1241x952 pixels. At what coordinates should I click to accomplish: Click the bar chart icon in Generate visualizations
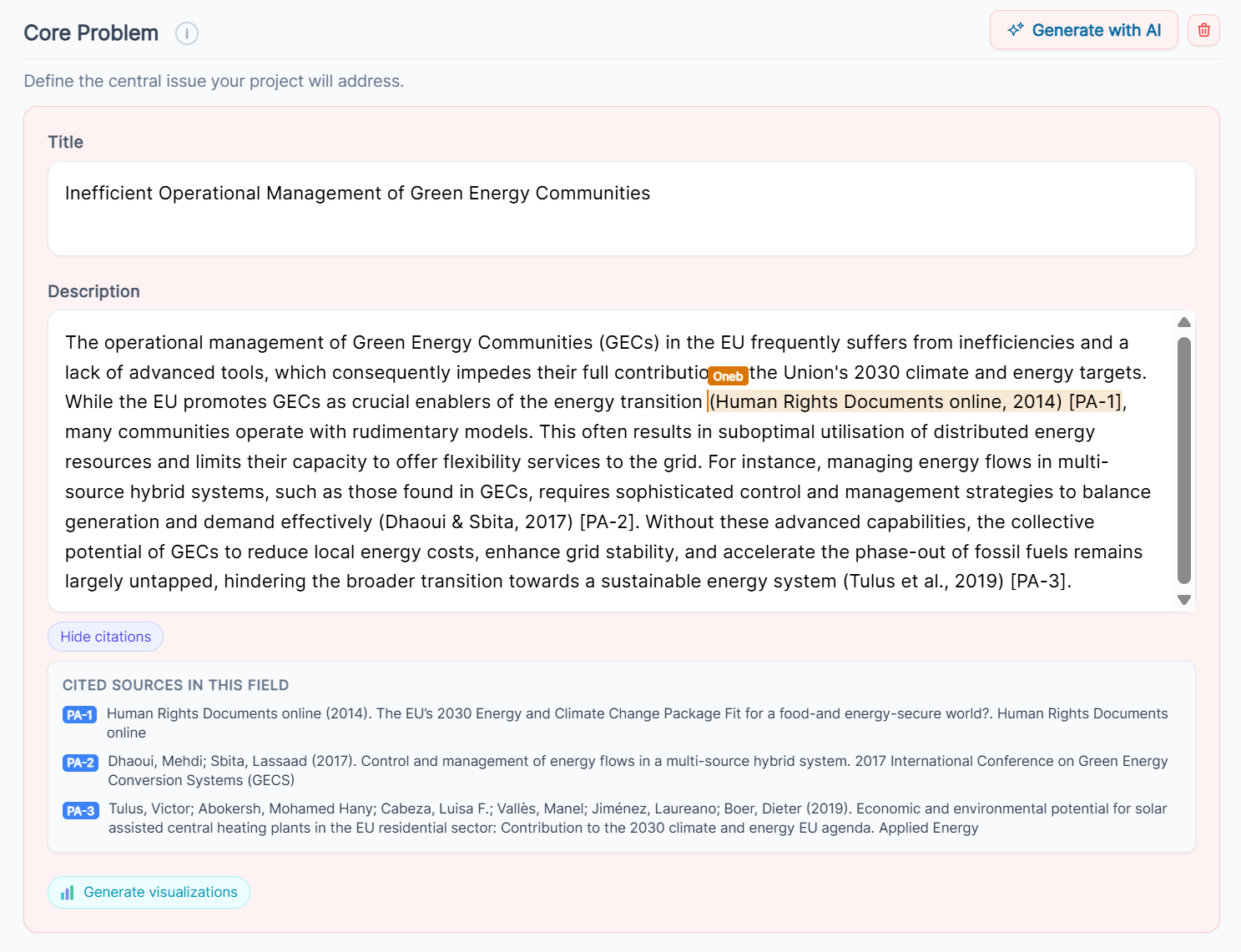click(68, 893)
